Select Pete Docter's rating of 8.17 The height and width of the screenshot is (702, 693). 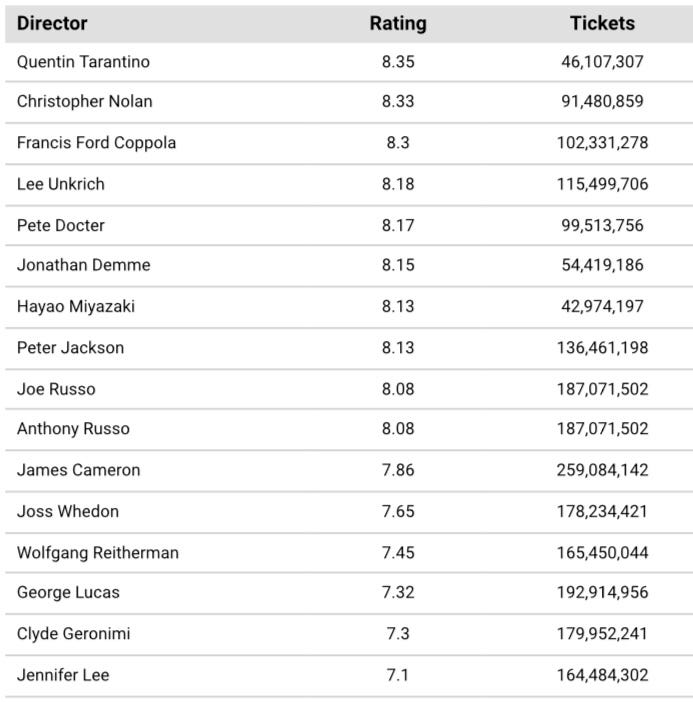tap(397, 225)
